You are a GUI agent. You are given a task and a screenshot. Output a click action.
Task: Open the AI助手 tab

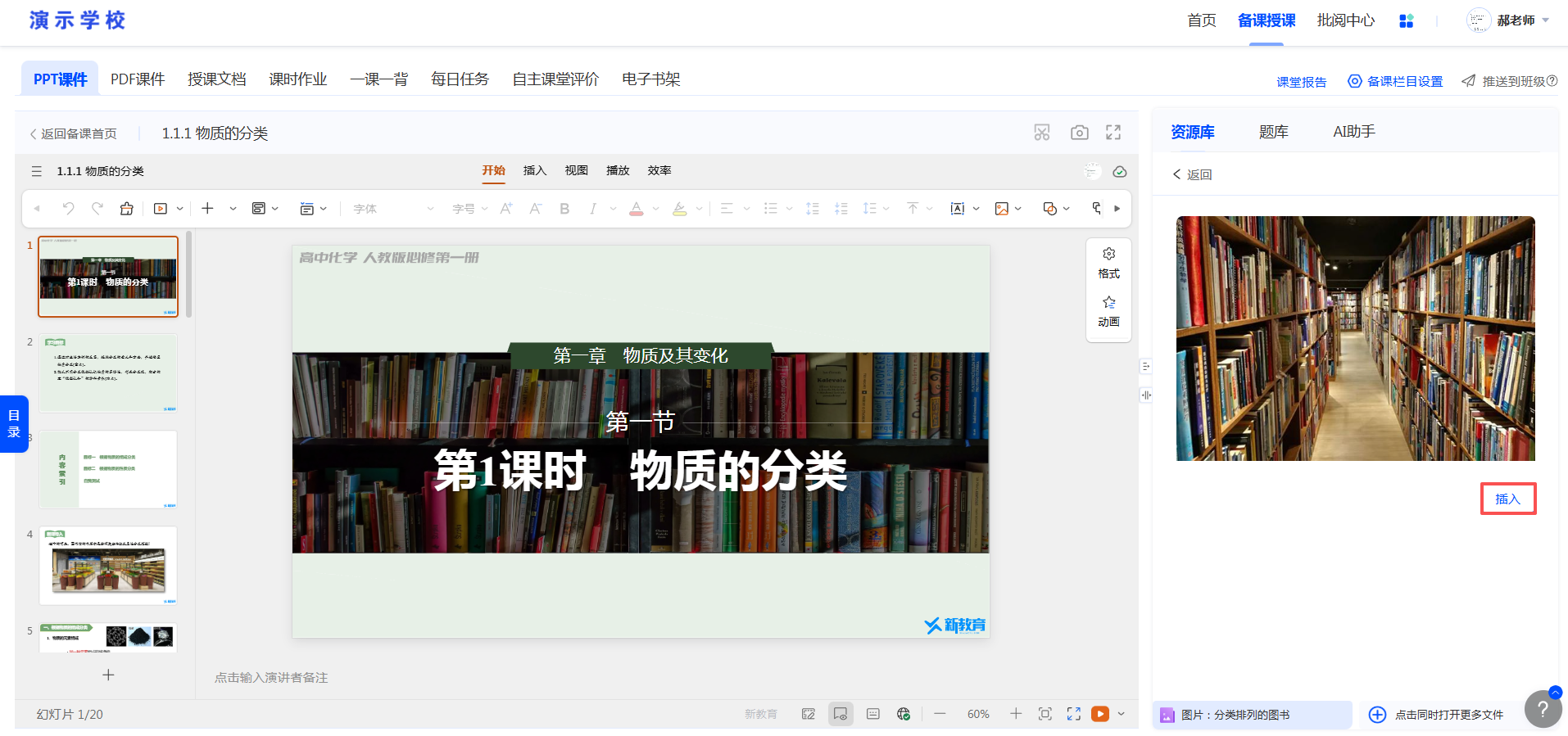click(x=1354, y=132)
